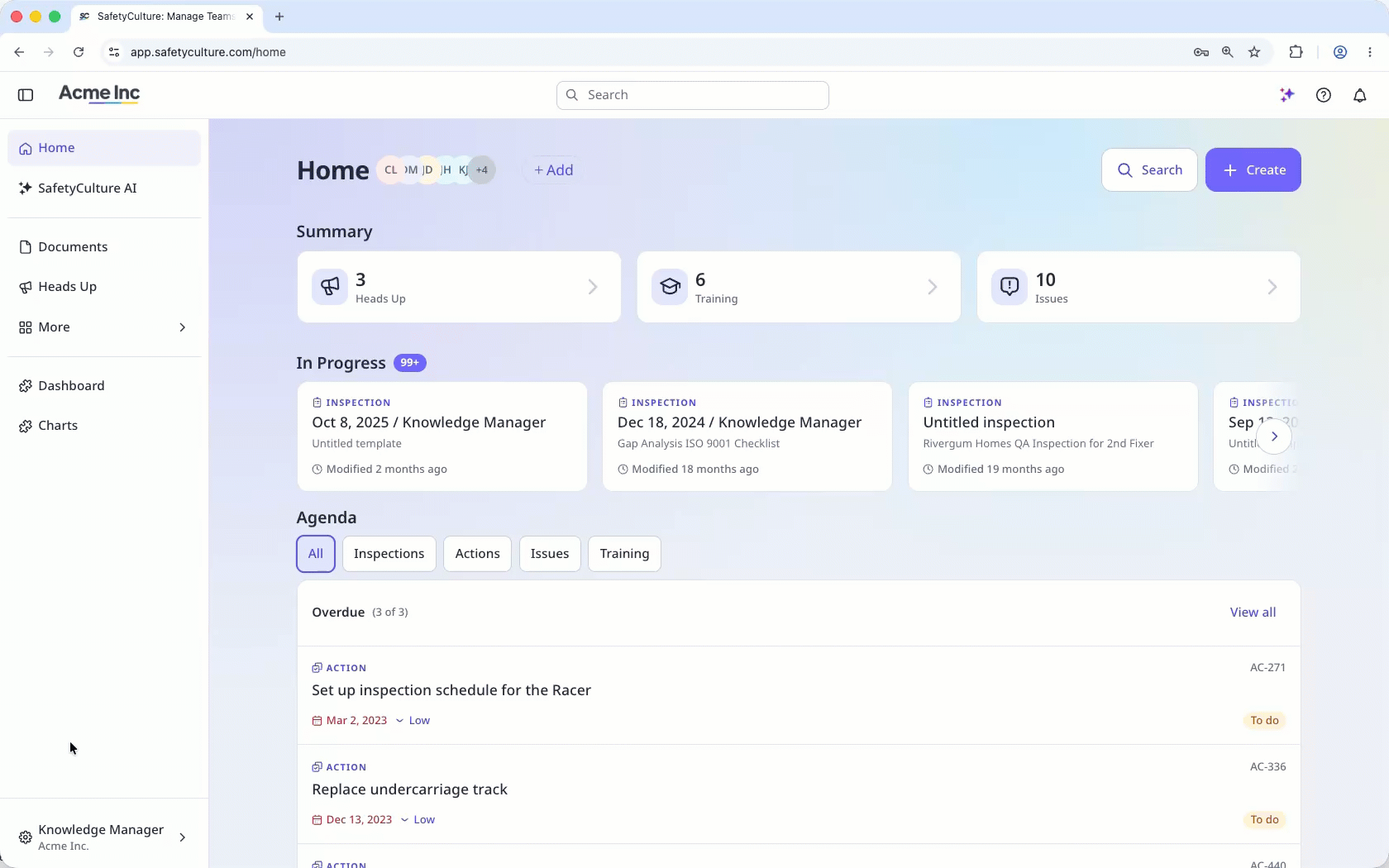Click the 99+ In Progress badge
This screenshot has height=868, width=1389.
click(410, 363)
